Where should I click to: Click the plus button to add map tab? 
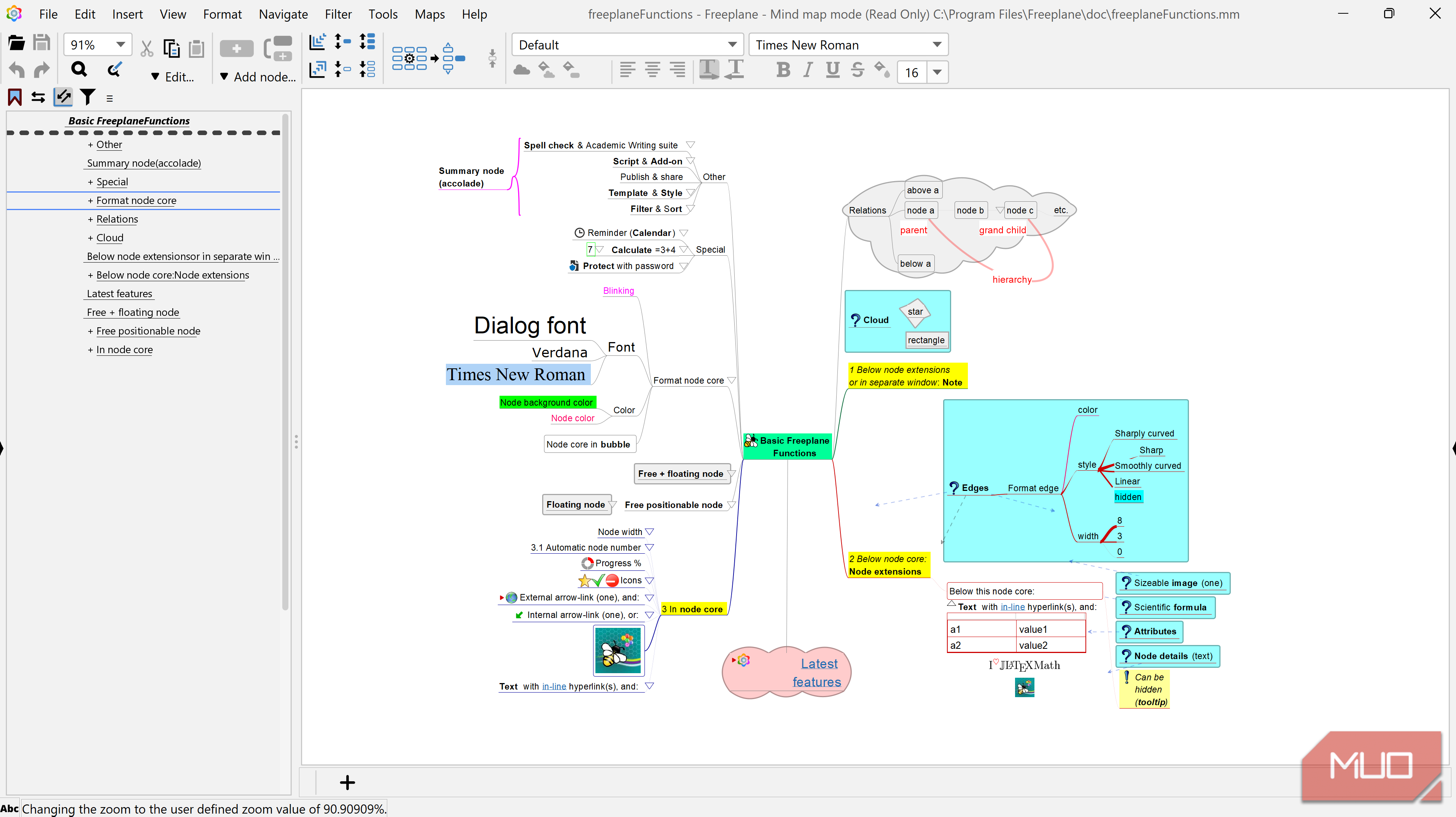347,782
